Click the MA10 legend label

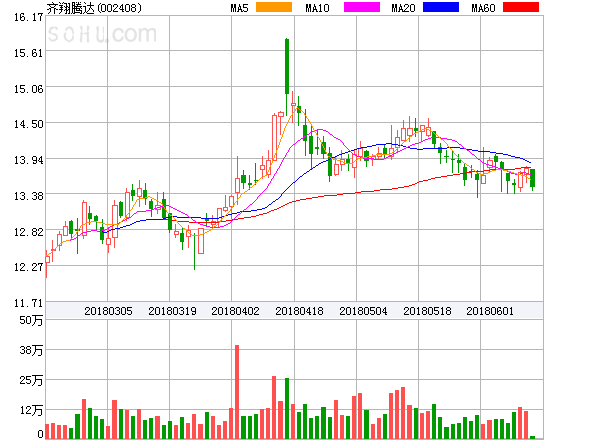pos(317,8)
